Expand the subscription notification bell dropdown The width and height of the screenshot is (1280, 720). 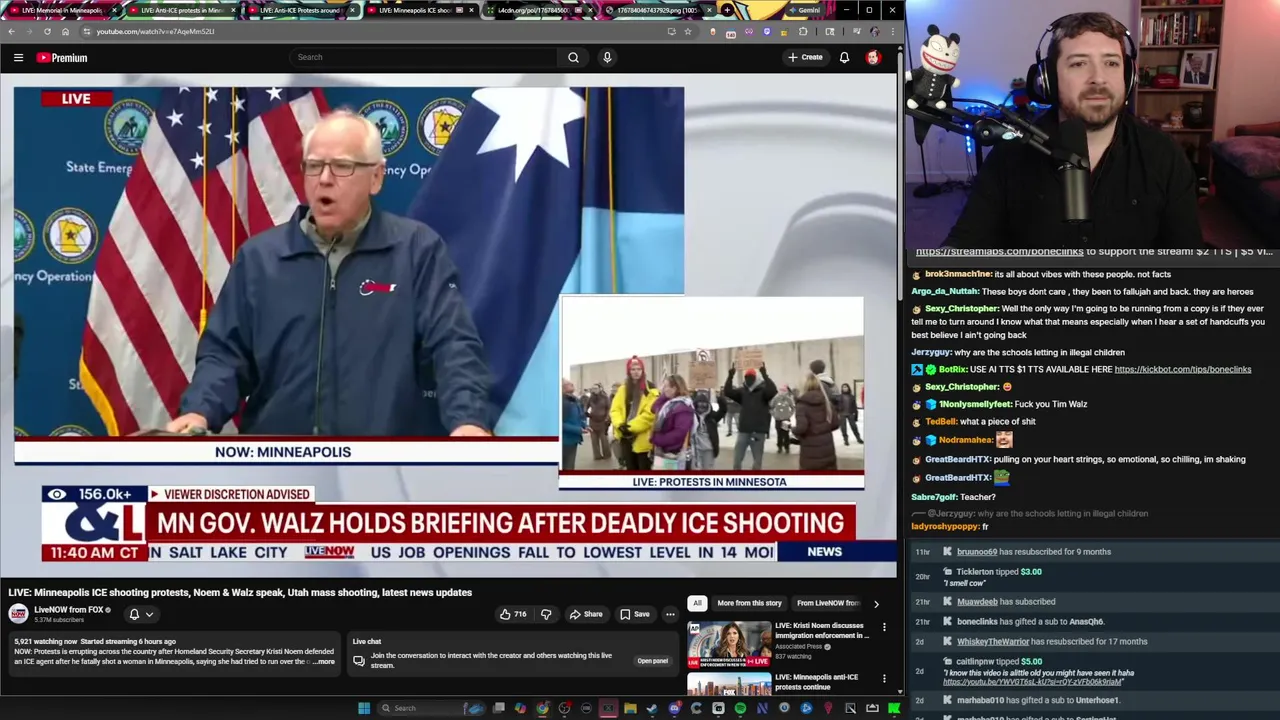click(140, 614)
